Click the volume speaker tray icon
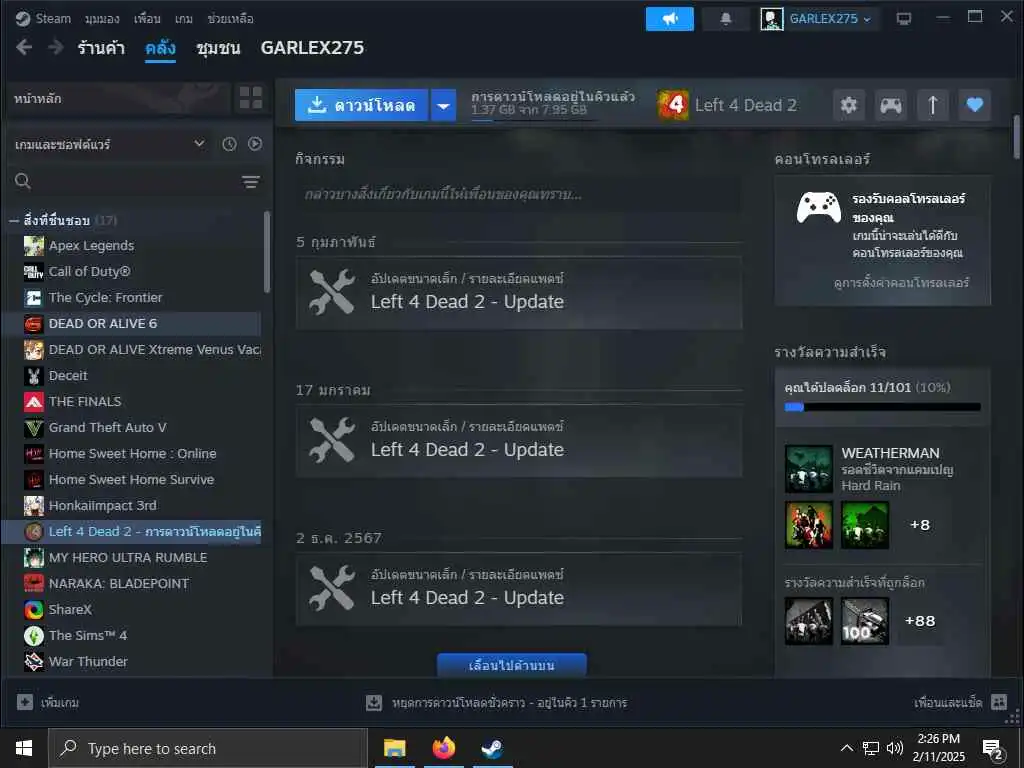Screen dimensions: 1024x768 pyautogui.click(x=895, y=748)
